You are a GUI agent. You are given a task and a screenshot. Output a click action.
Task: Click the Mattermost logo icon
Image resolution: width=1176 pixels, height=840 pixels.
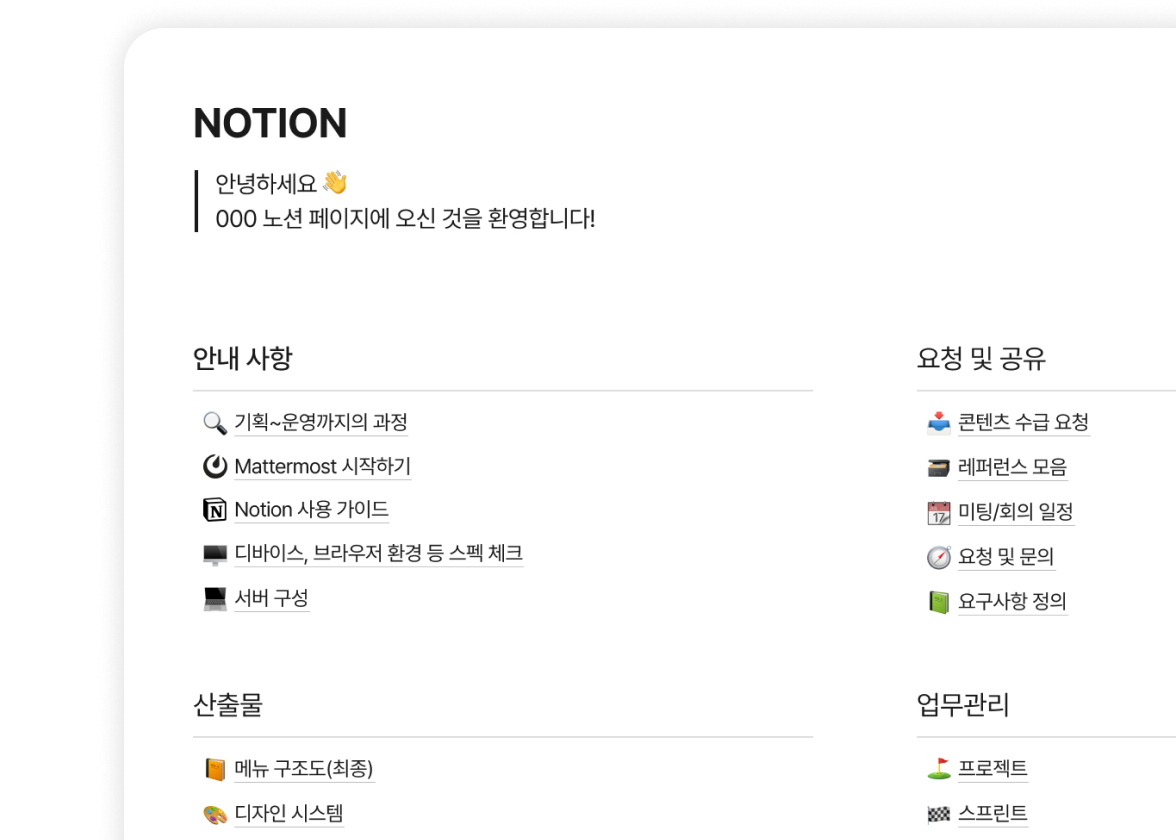click(214, 466)
